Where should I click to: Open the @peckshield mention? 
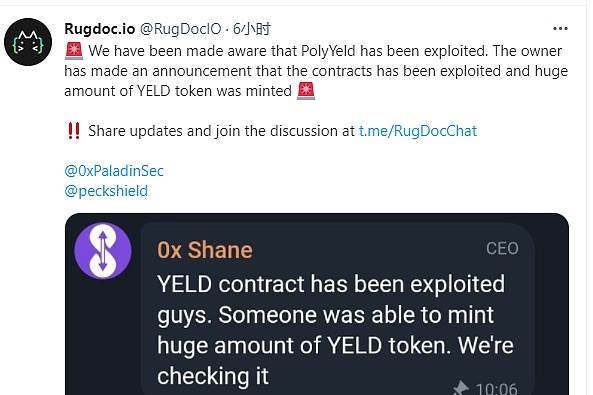click(106, 191)
